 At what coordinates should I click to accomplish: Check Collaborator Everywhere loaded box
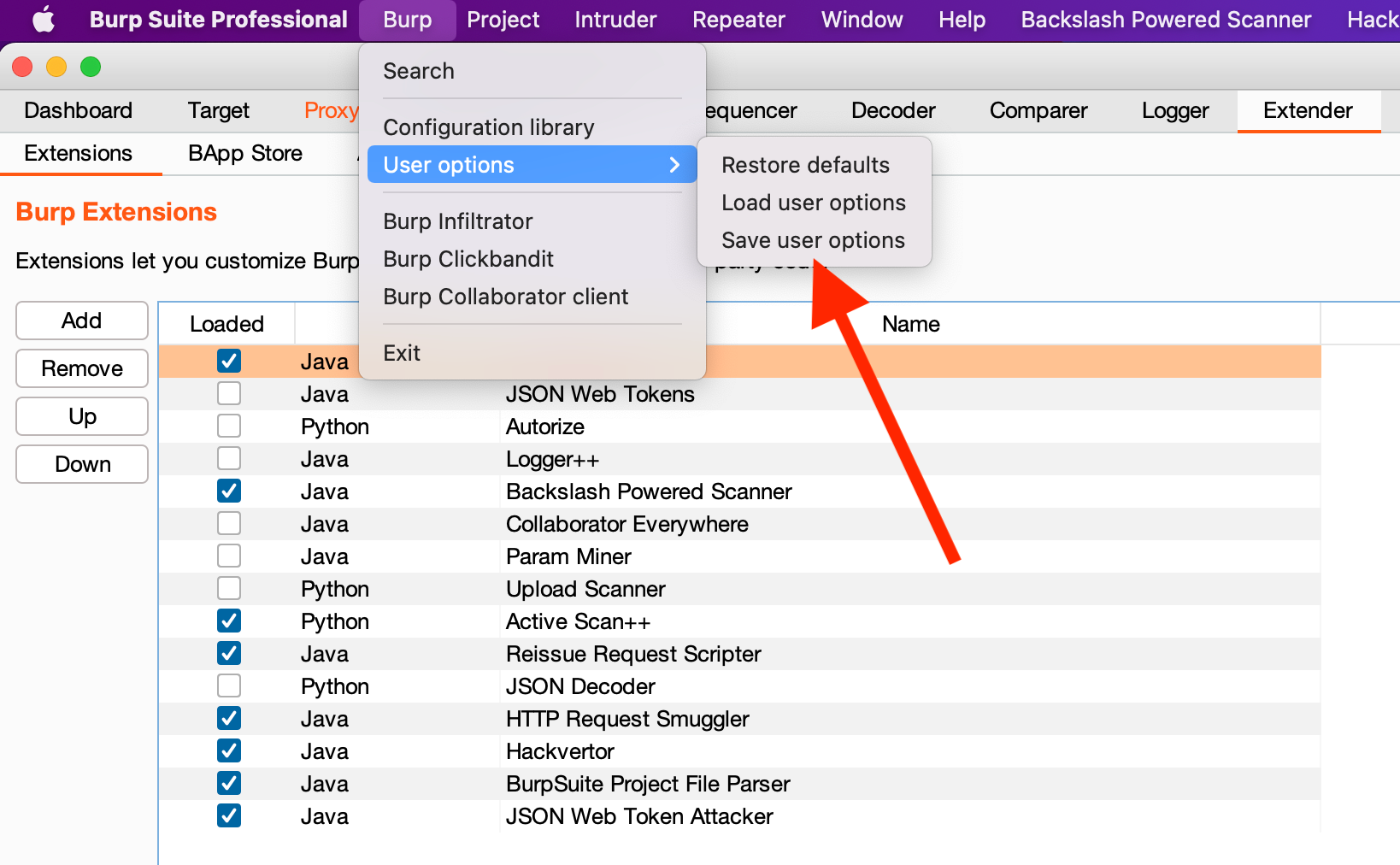229,523
